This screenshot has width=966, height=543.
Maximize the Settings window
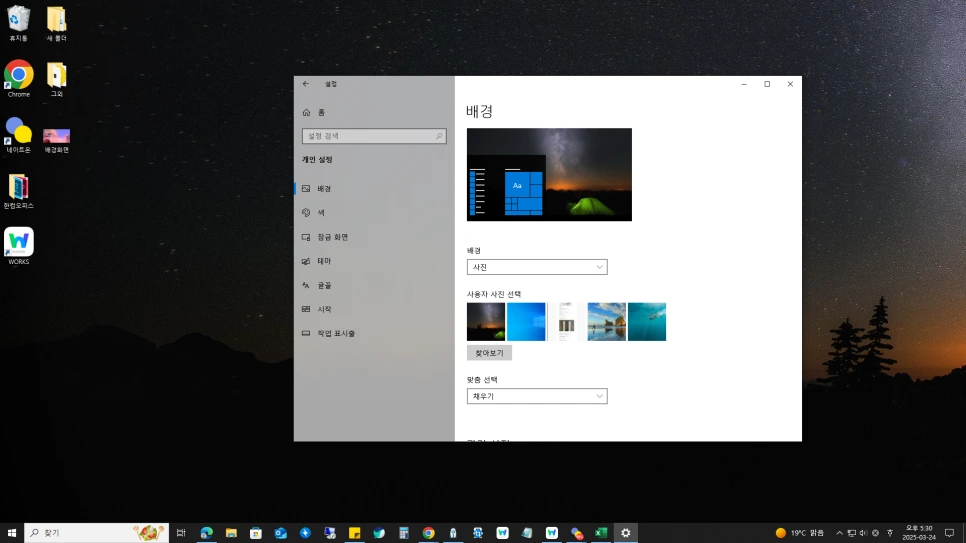767,84
